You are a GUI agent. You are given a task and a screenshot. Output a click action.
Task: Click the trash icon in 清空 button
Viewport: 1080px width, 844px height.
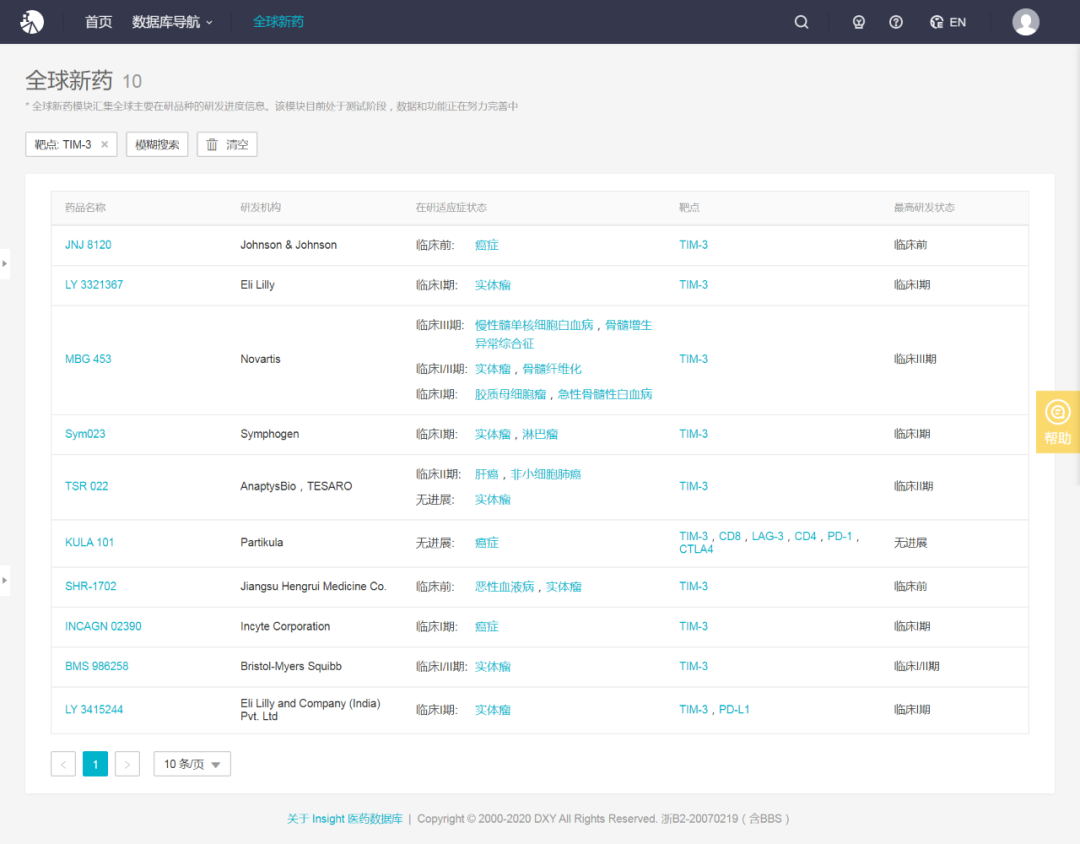[x=212, y=145]
